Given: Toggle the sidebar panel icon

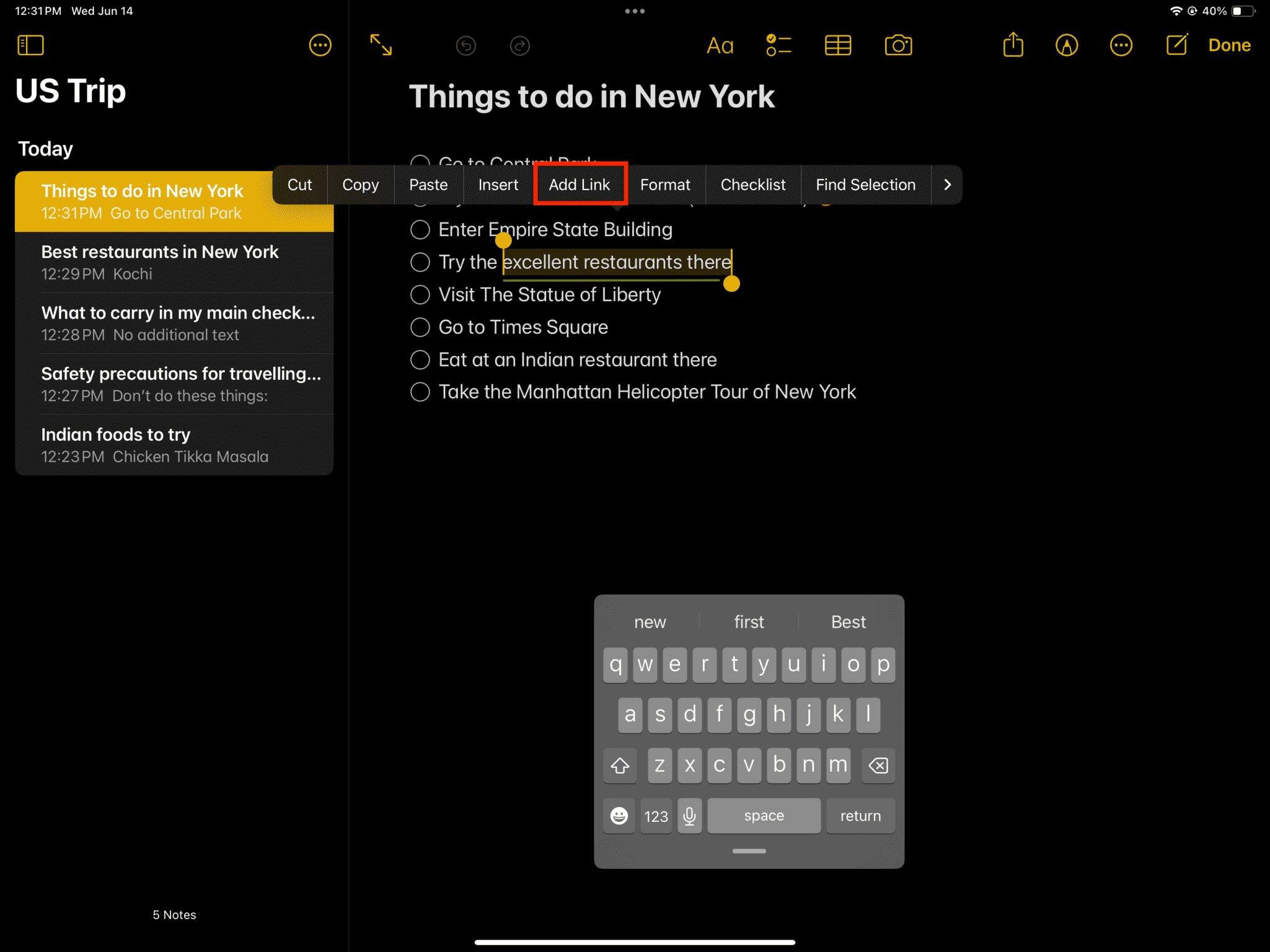Looking at the screenshot, I should [x=30, y=45].
